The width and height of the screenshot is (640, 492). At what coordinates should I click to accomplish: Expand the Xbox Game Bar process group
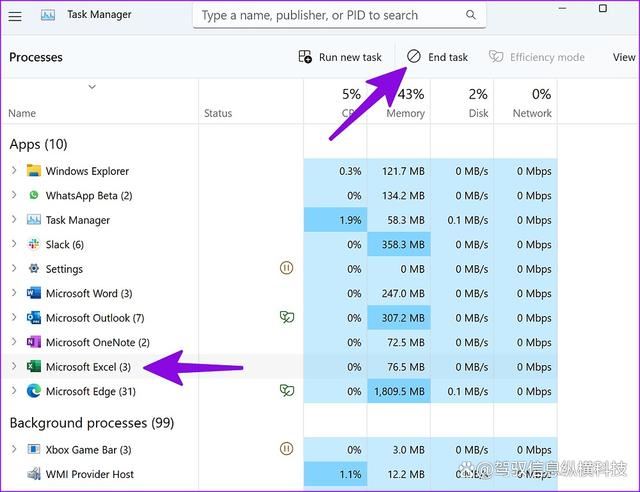coord(14,449)
